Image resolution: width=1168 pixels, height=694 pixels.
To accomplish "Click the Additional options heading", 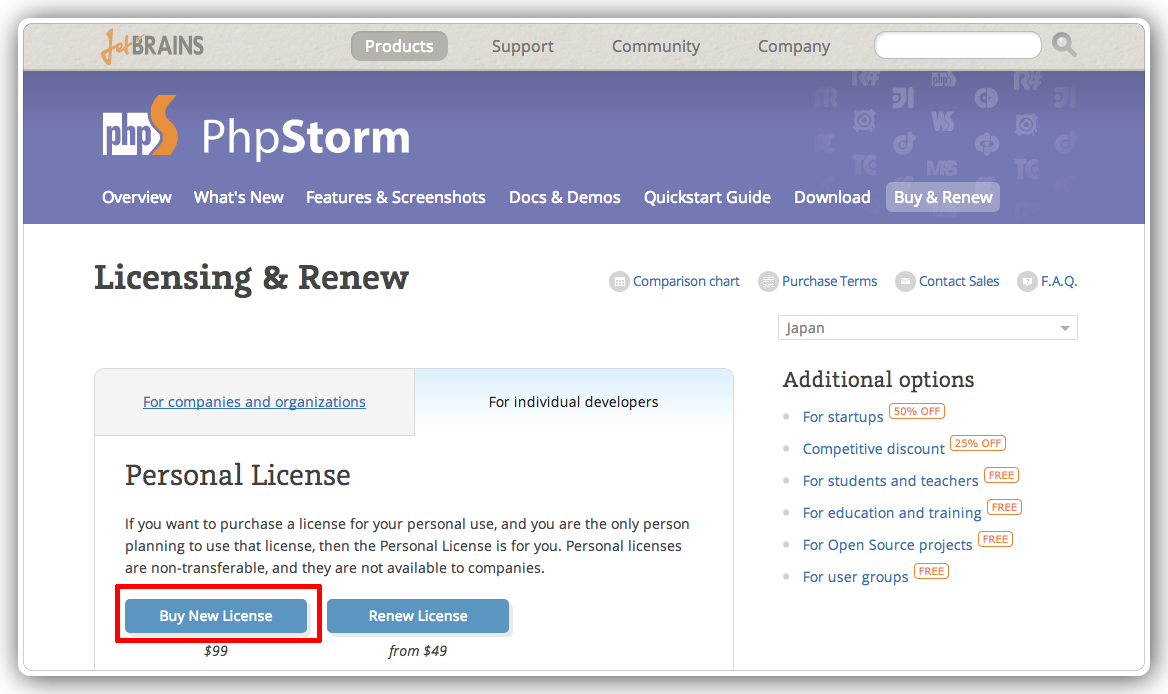I will 878,380.
